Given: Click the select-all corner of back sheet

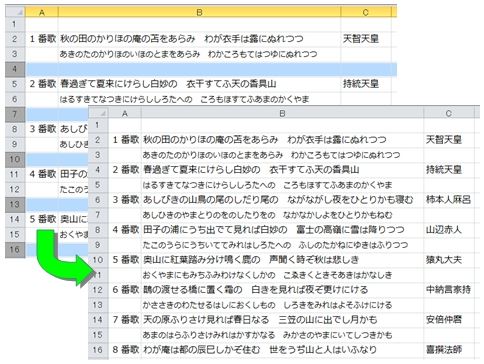Looking at the screenshot, I should [15, 12].
